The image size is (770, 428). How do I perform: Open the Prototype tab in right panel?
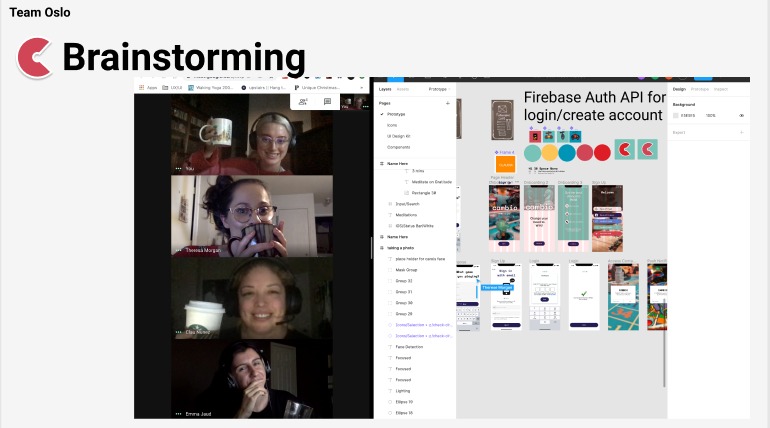700,89
